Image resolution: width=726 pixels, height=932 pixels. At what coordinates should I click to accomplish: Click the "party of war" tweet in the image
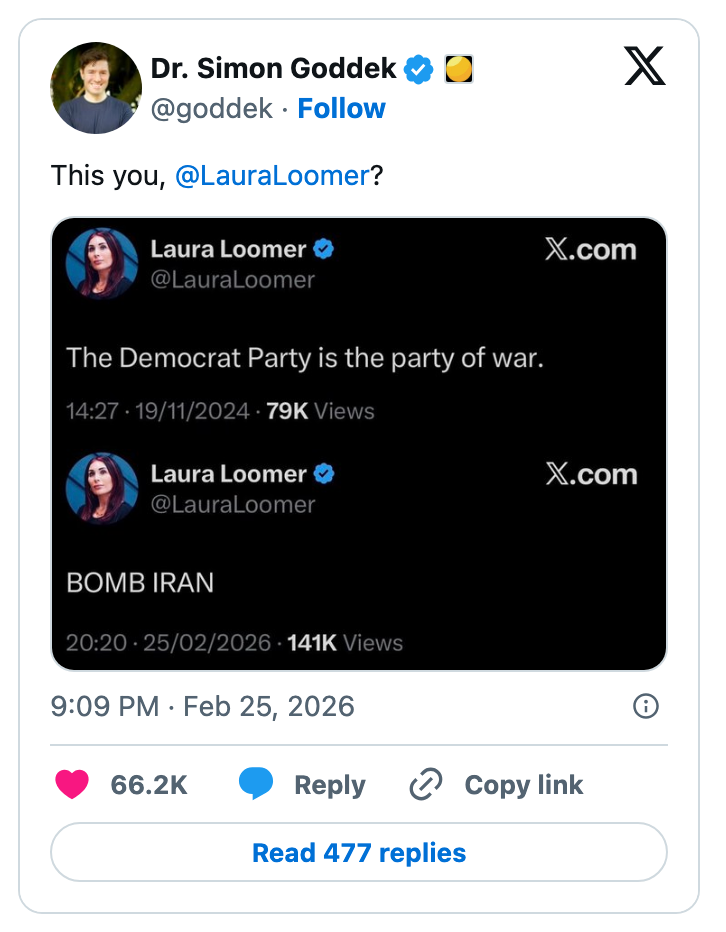coord(304,357)
